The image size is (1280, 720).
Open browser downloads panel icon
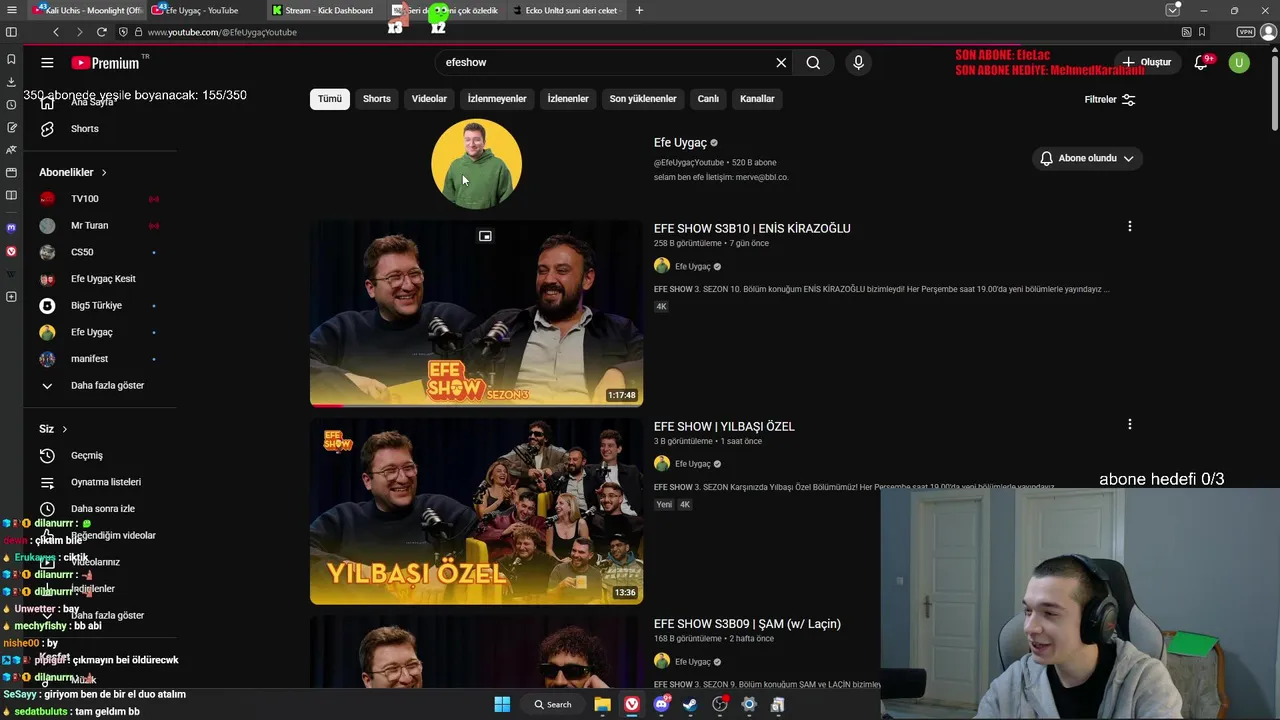click(x=11, y=82)
